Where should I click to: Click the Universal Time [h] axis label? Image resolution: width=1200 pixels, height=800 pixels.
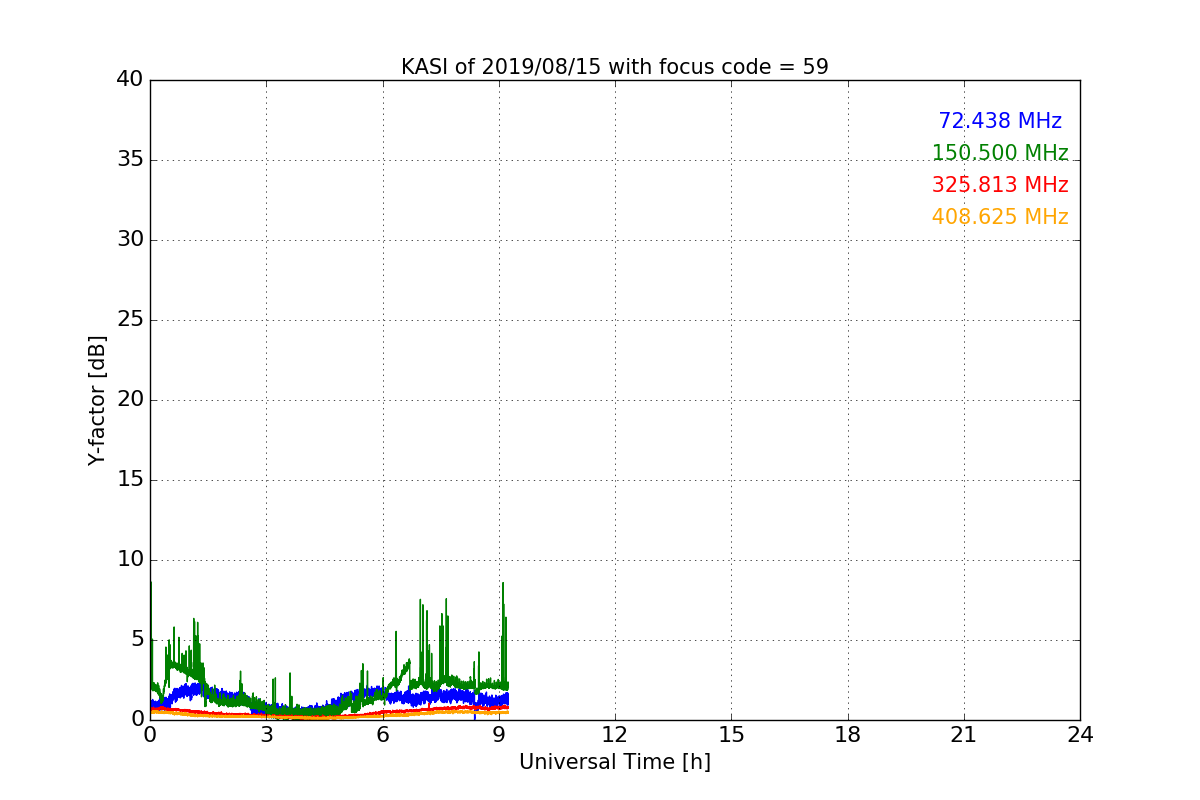click(614, 762)
